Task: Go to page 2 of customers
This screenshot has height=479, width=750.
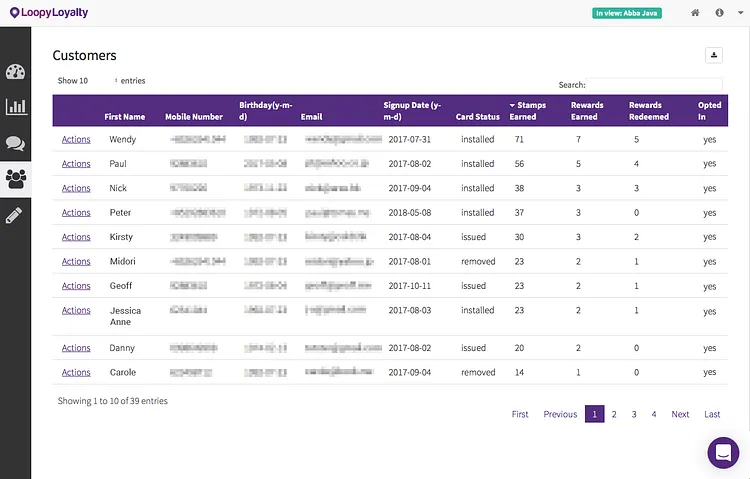Action: click(x=614, y=414)
